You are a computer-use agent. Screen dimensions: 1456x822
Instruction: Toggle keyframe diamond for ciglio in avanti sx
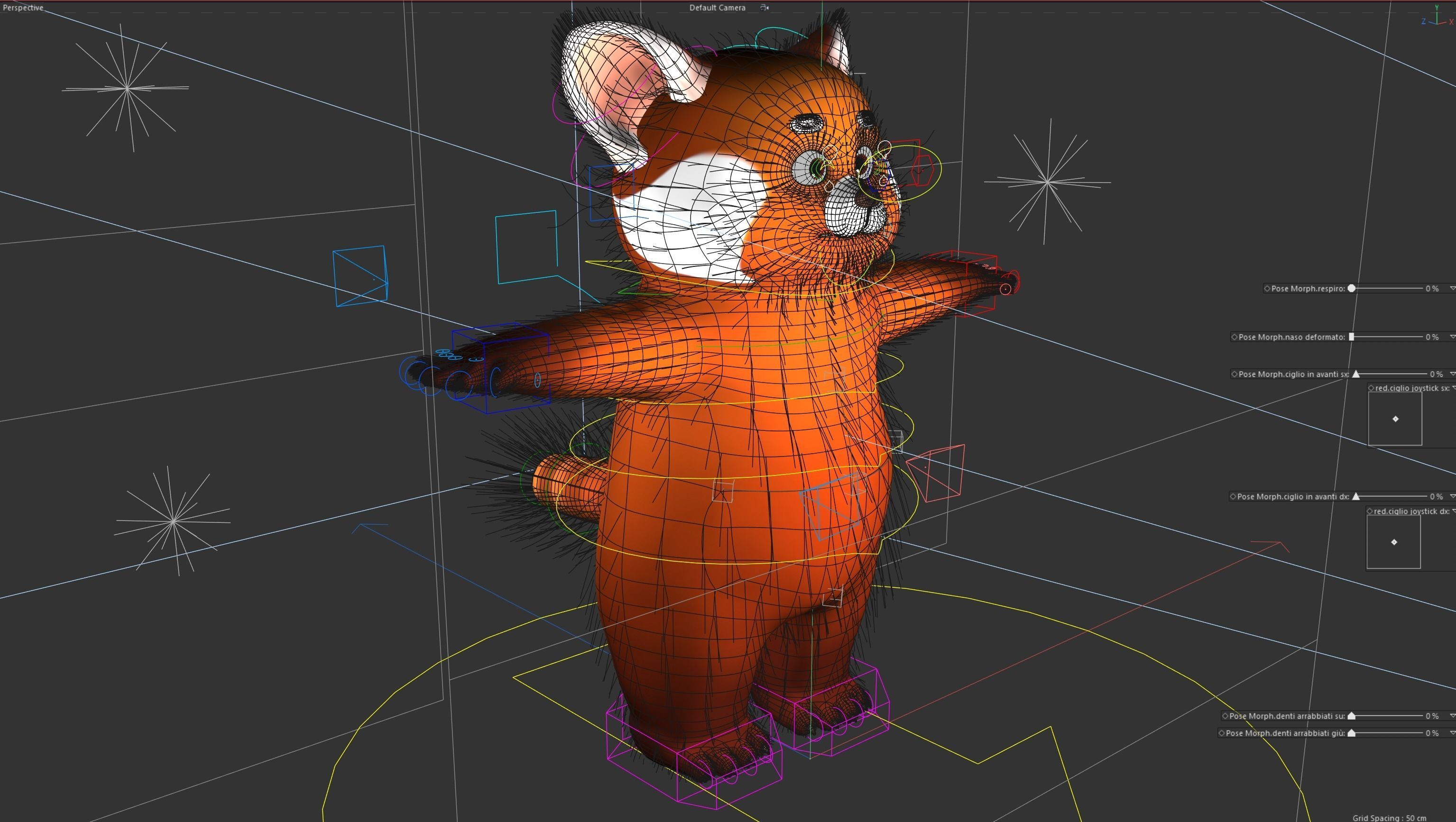[x=1235, y=374]
